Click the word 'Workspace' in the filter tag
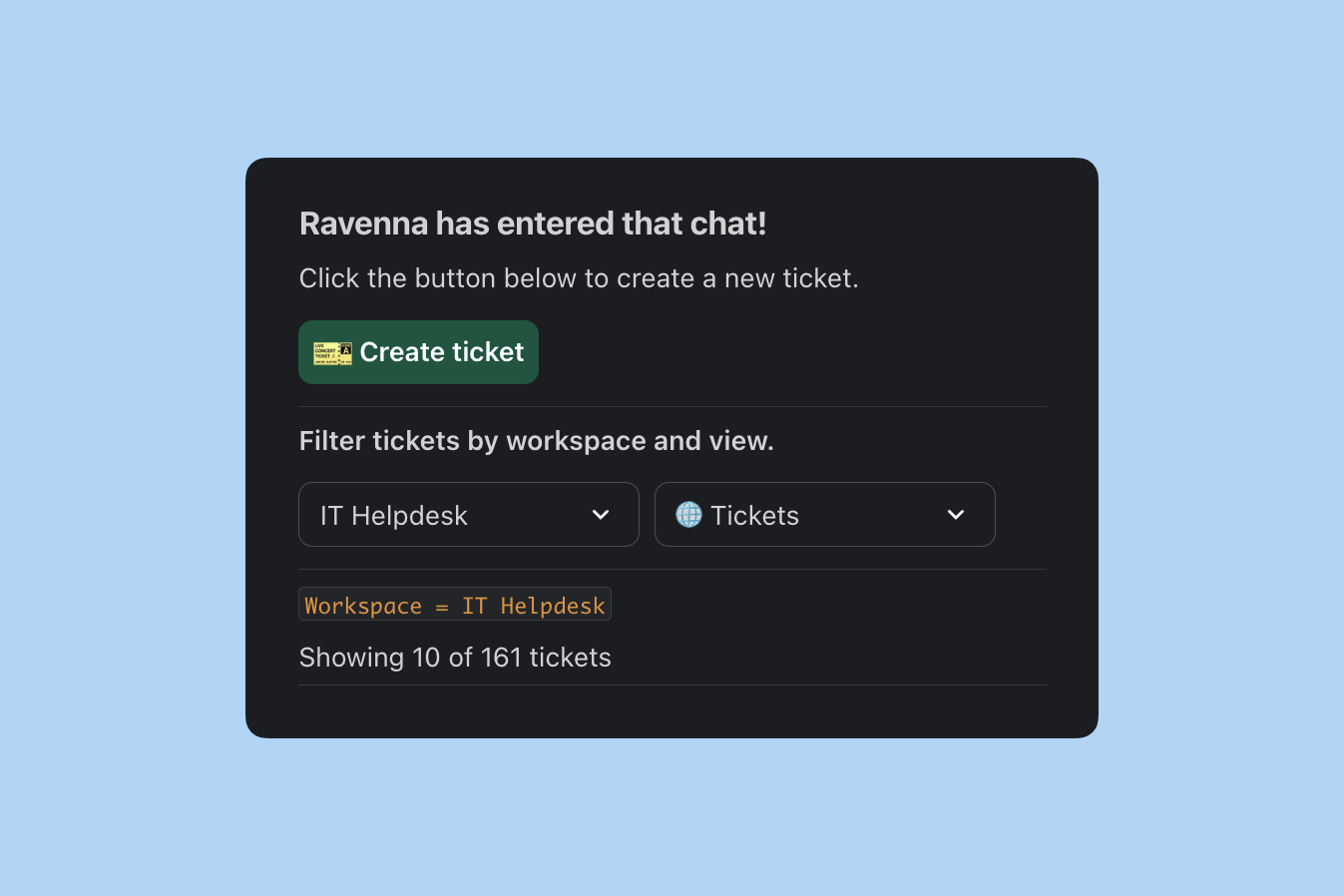 363,606
